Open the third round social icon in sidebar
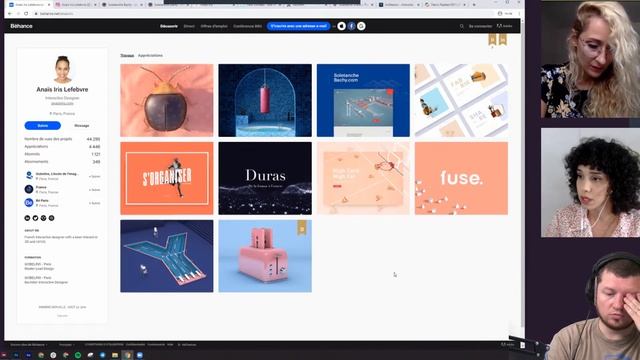 point(43,218)
